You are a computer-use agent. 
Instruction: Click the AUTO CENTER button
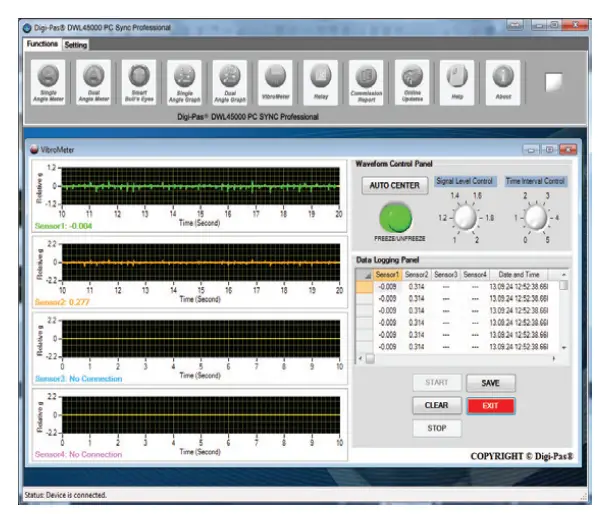(393, 185)
